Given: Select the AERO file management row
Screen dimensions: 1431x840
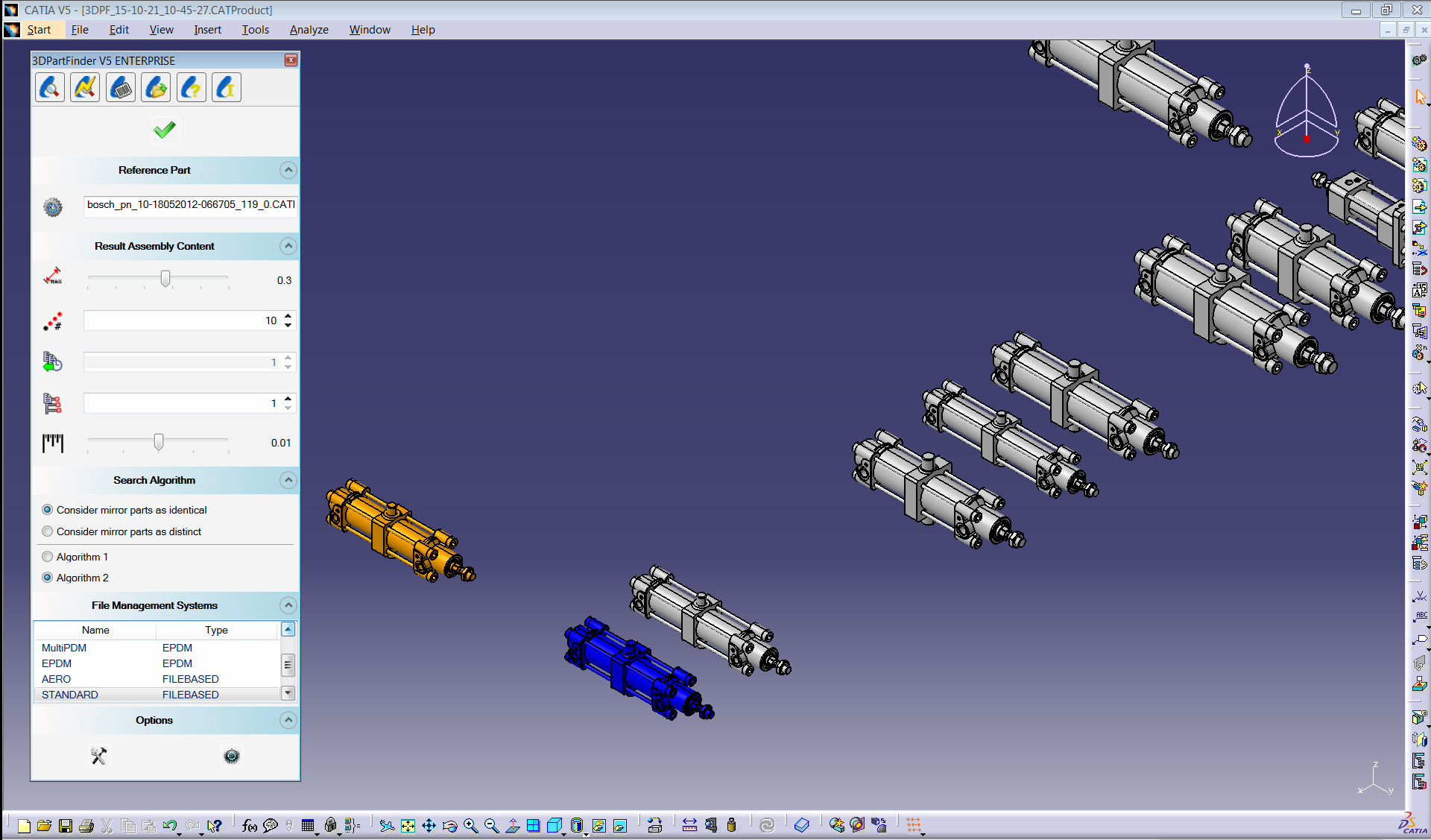Looking at the screenshot, I should click(x=57, y=679).
